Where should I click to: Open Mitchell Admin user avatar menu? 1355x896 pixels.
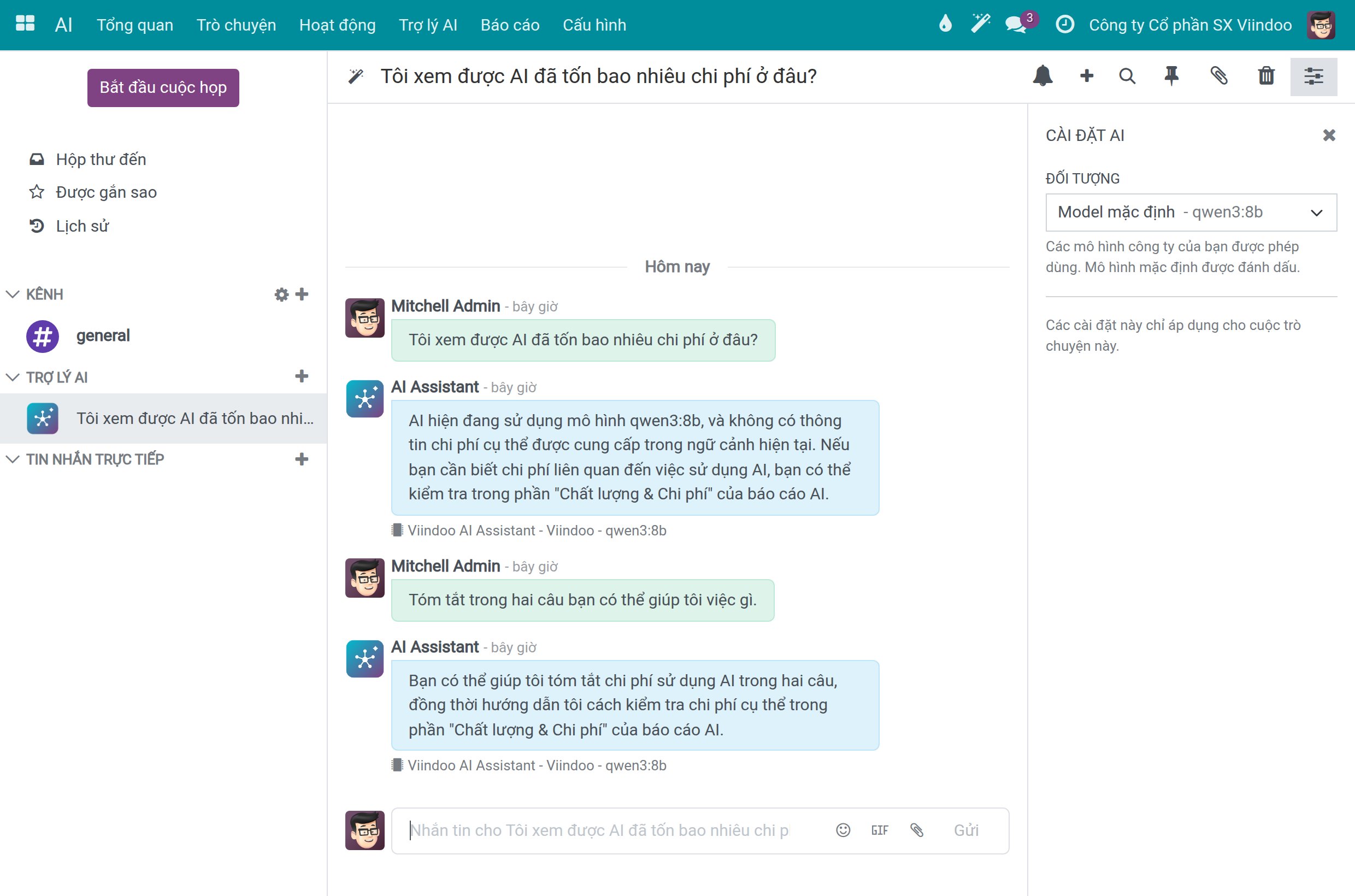pos(1321,25)
